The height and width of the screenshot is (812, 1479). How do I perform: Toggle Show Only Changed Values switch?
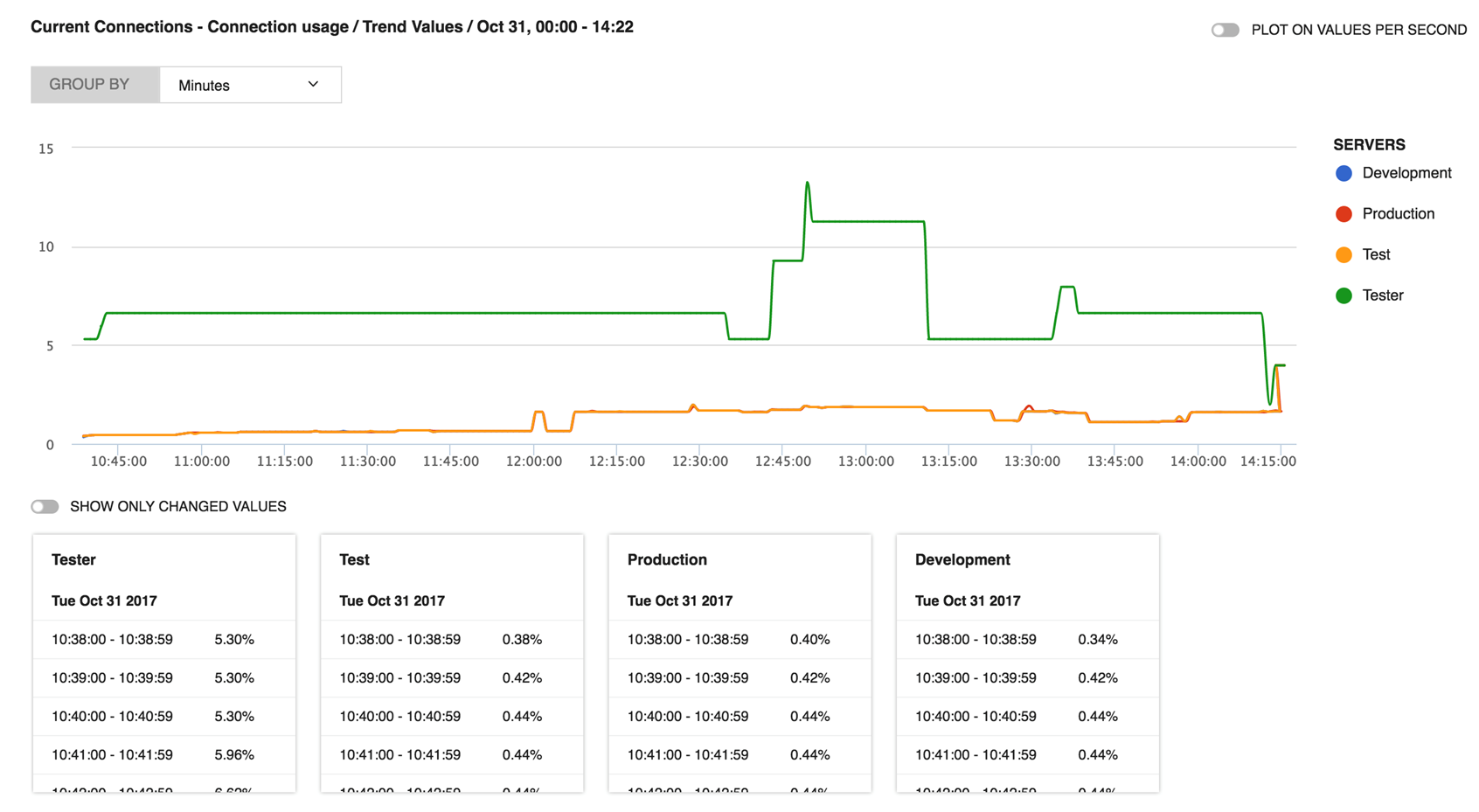click(45, 507)
